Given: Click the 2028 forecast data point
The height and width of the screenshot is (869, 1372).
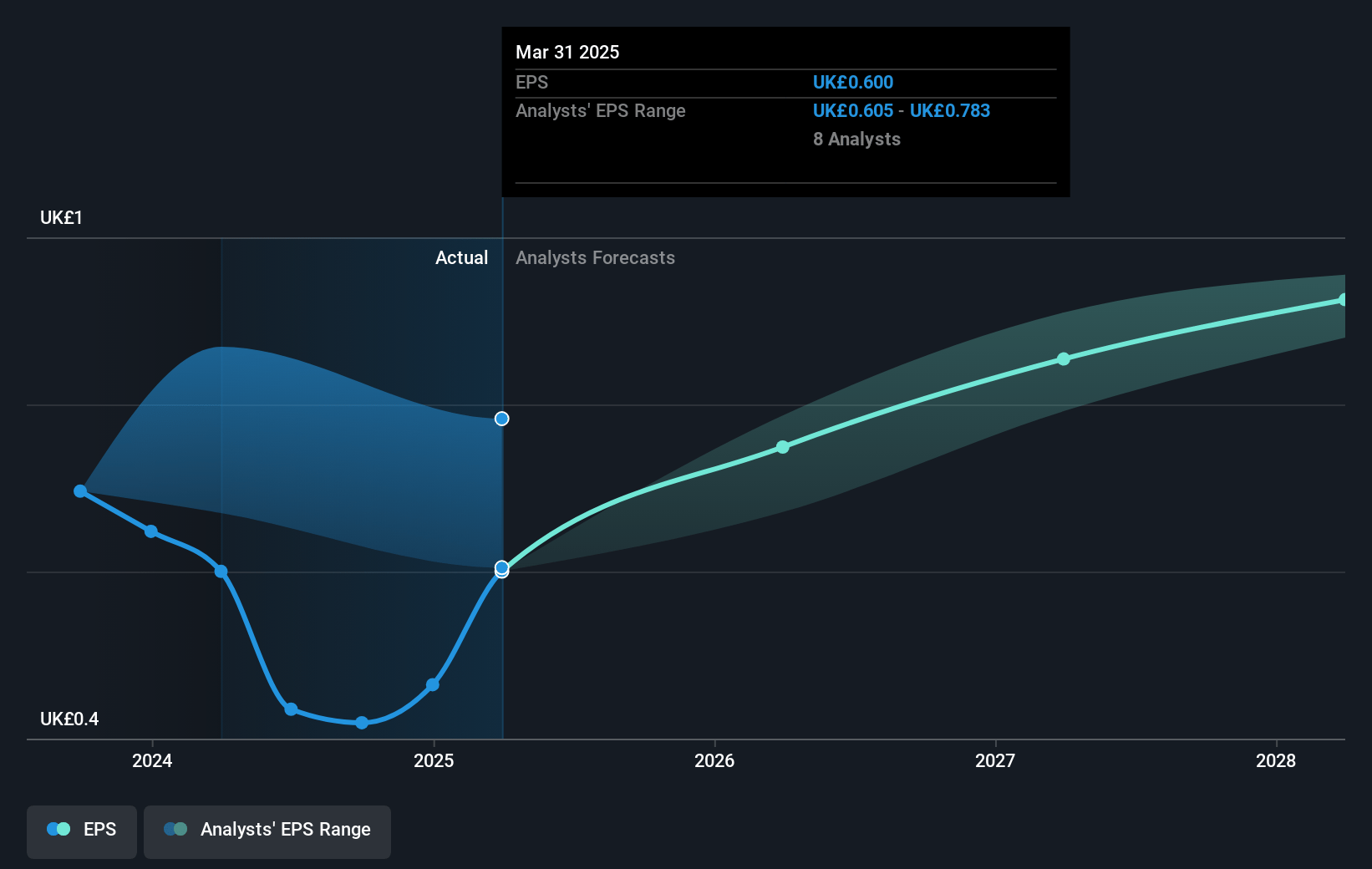Looking at the screenshot, I should point(1343,300).
